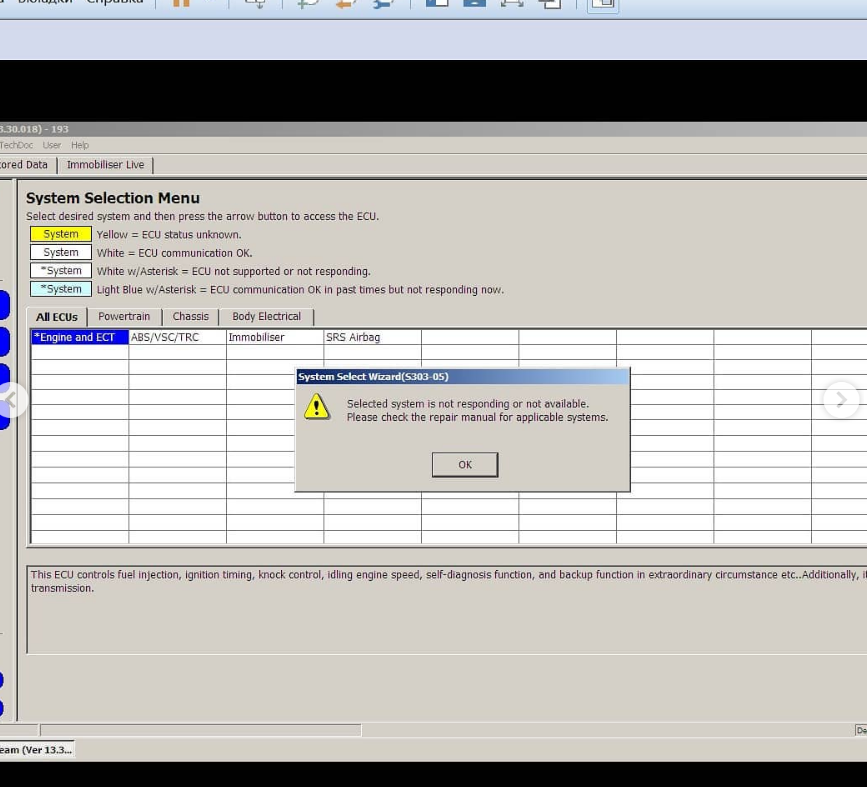Go to the next image with the right chevron

tap(841, 399)
